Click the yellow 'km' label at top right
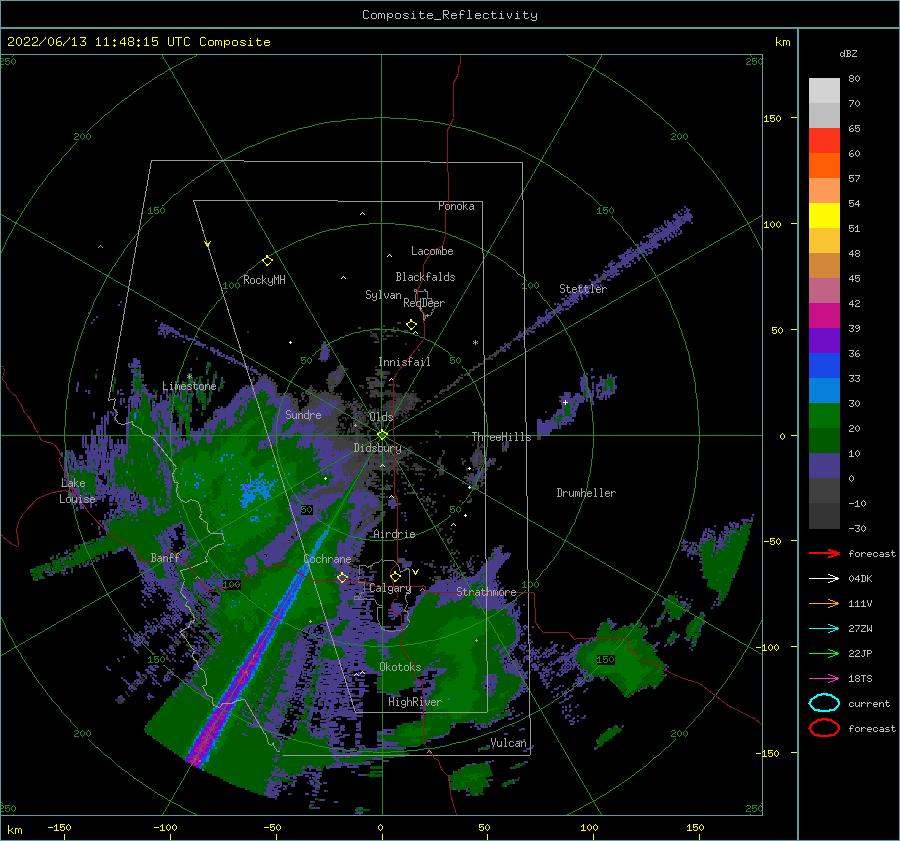The height and width of the screenshot is (841, 900). tap(782, 42)
